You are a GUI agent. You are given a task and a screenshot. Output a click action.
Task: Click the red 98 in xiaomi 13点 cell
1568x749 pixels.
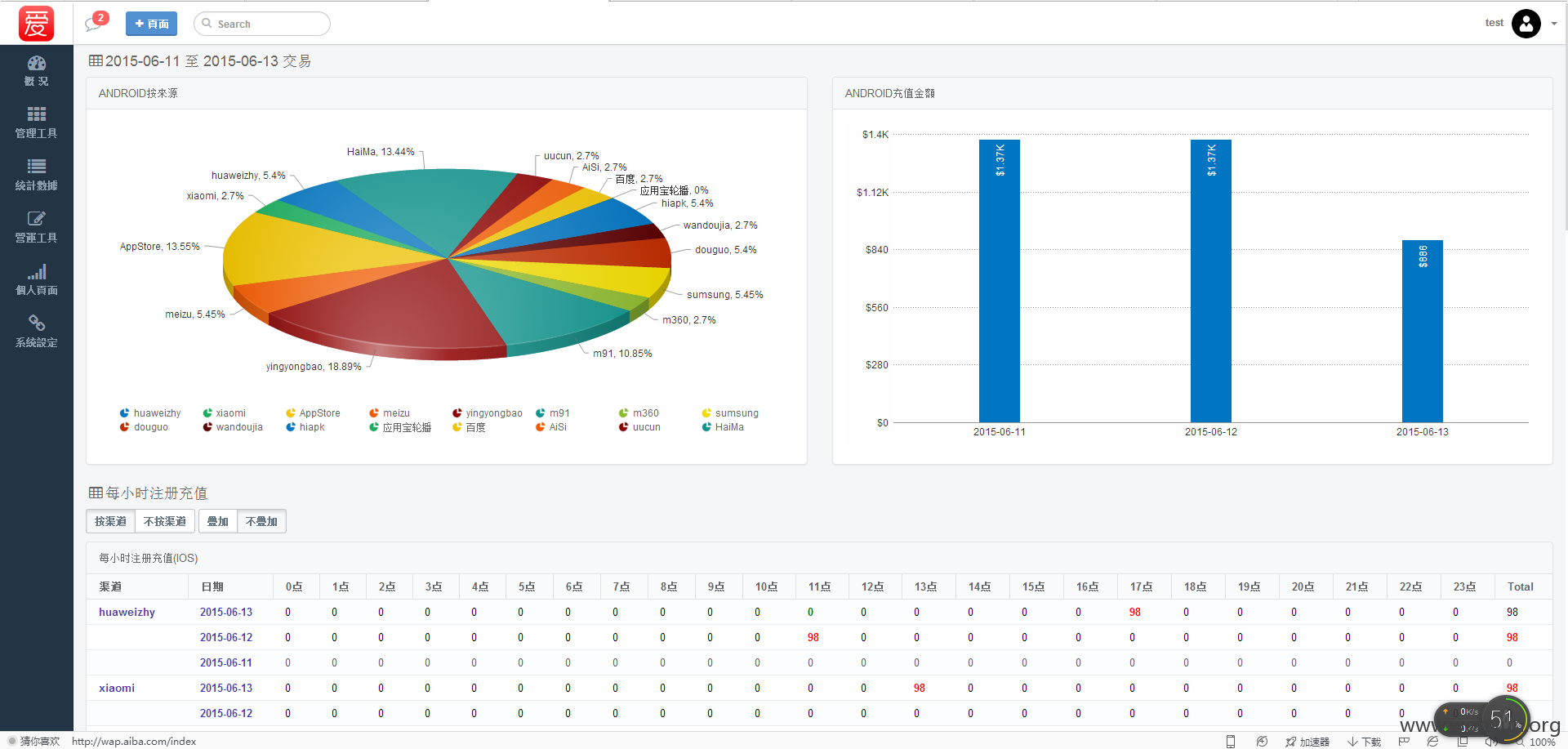[x=920, y=689]
